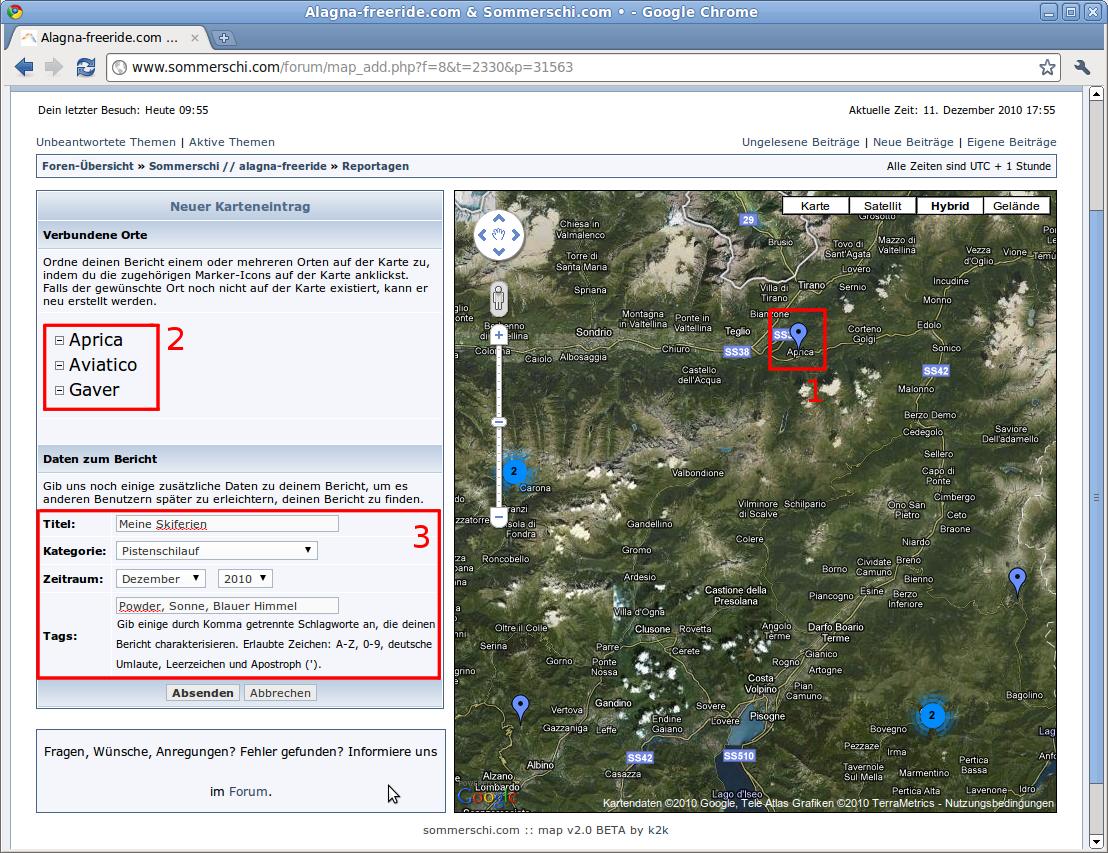Open the year dropdown showing 2010
Screen dimensions: 1108x853
click(245, 579)
